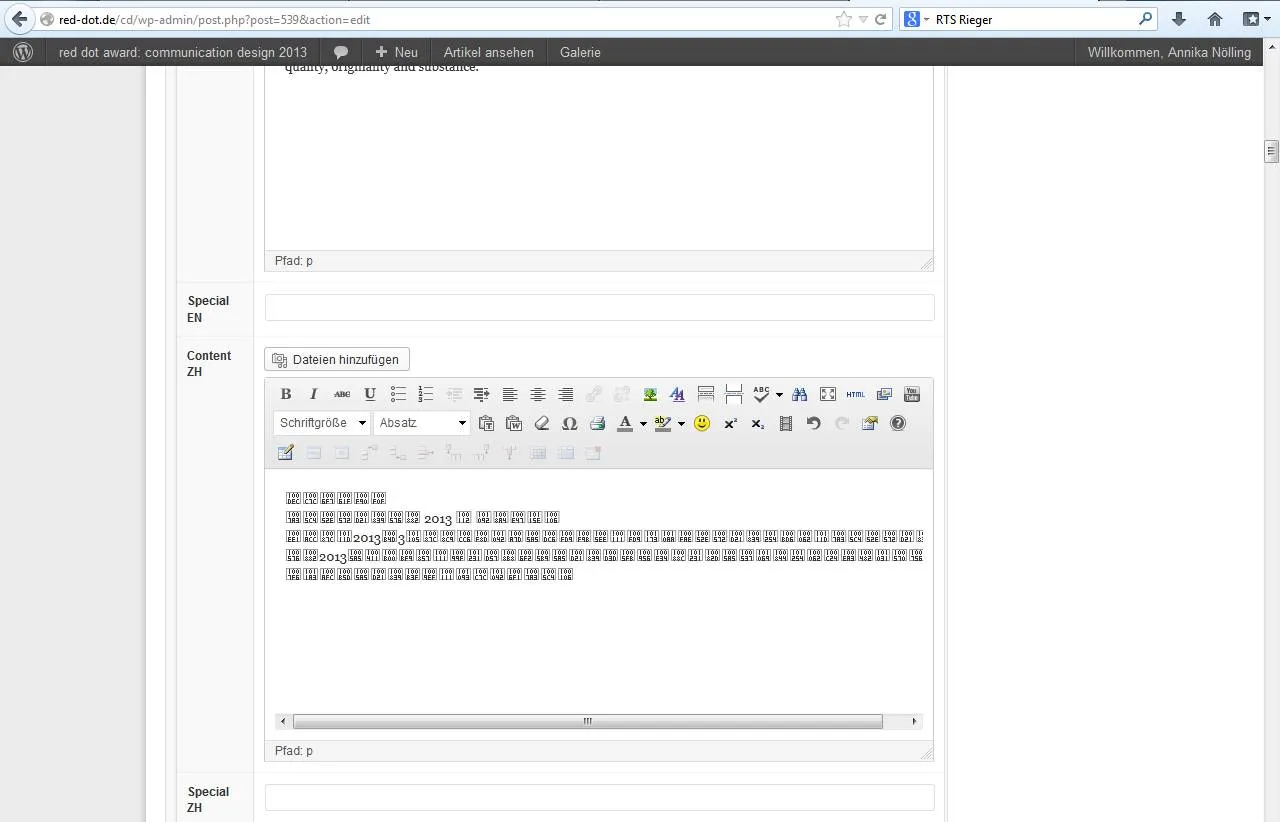Viewport: 1280px width, 822px height.
Task: Insert the More tag
Action: 706,394
